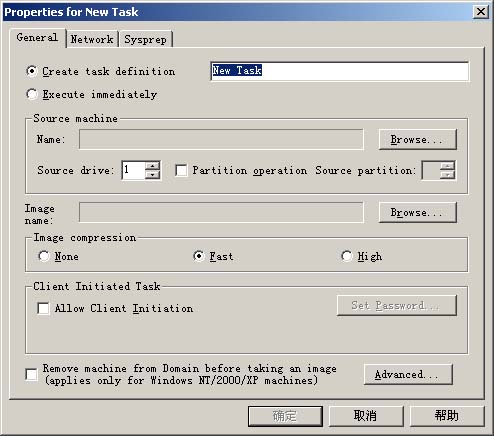This screenshot has height=436, width=494.
Task: Click the Set Password button
Action: (x=397, y=305)
